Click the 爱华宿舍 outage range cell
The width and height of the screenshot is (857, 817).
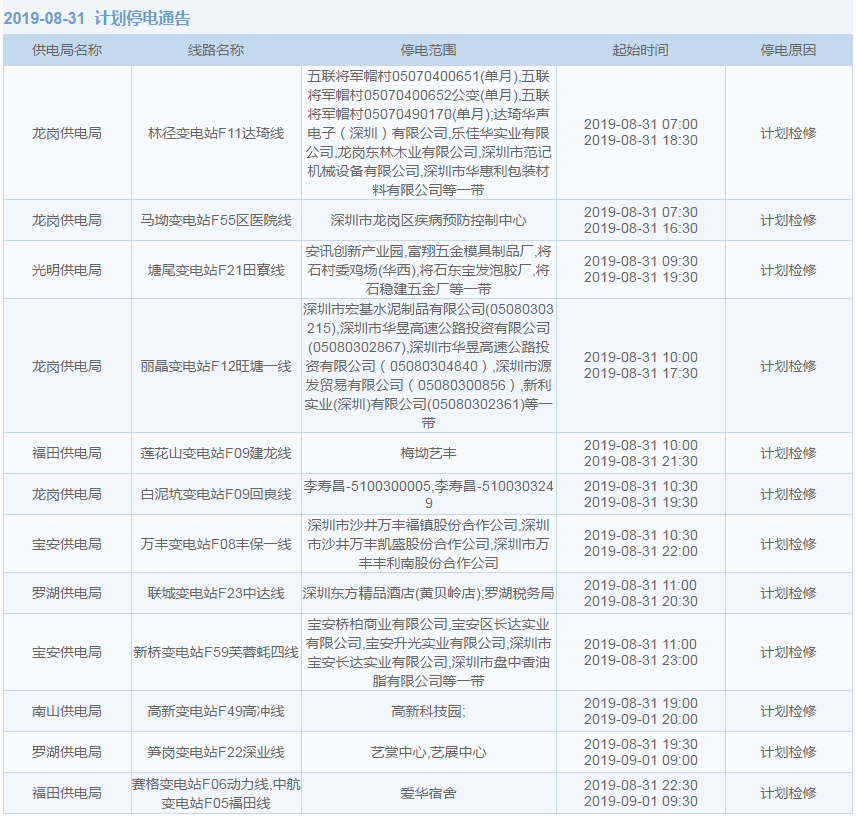click(428, 793)
